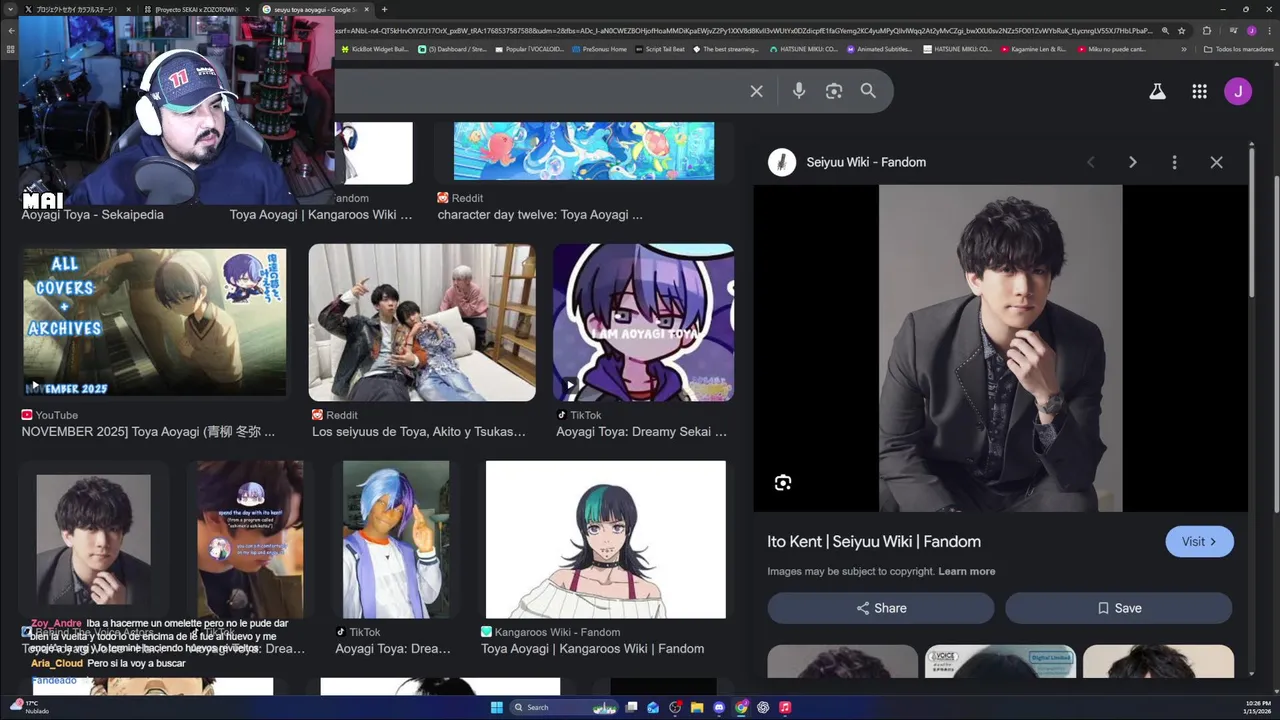Click the large Ito Kent preview photo
1280x720 pixels.
pyautogui.click(x=1000, y=348)
